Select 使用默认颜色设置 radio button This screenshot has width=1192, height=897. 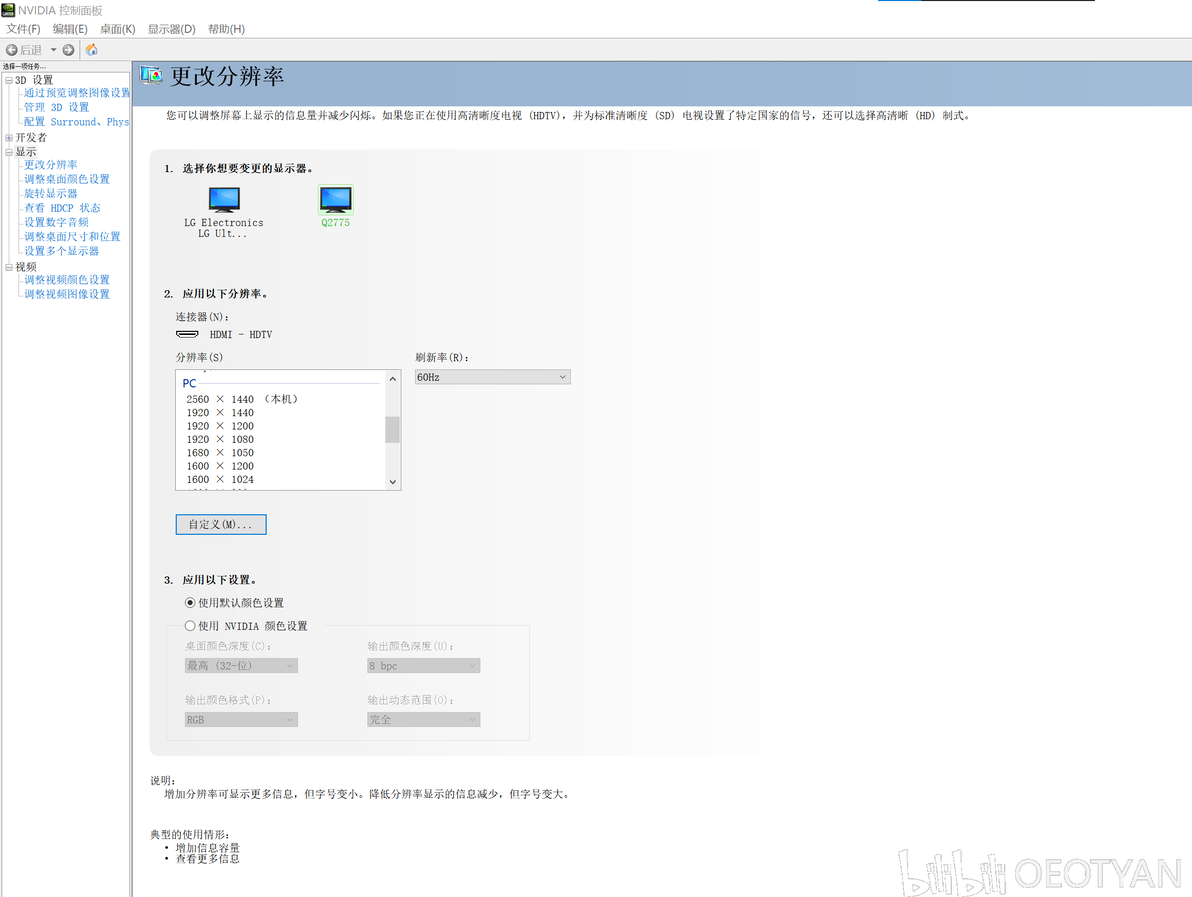click(x=190, y=603)
